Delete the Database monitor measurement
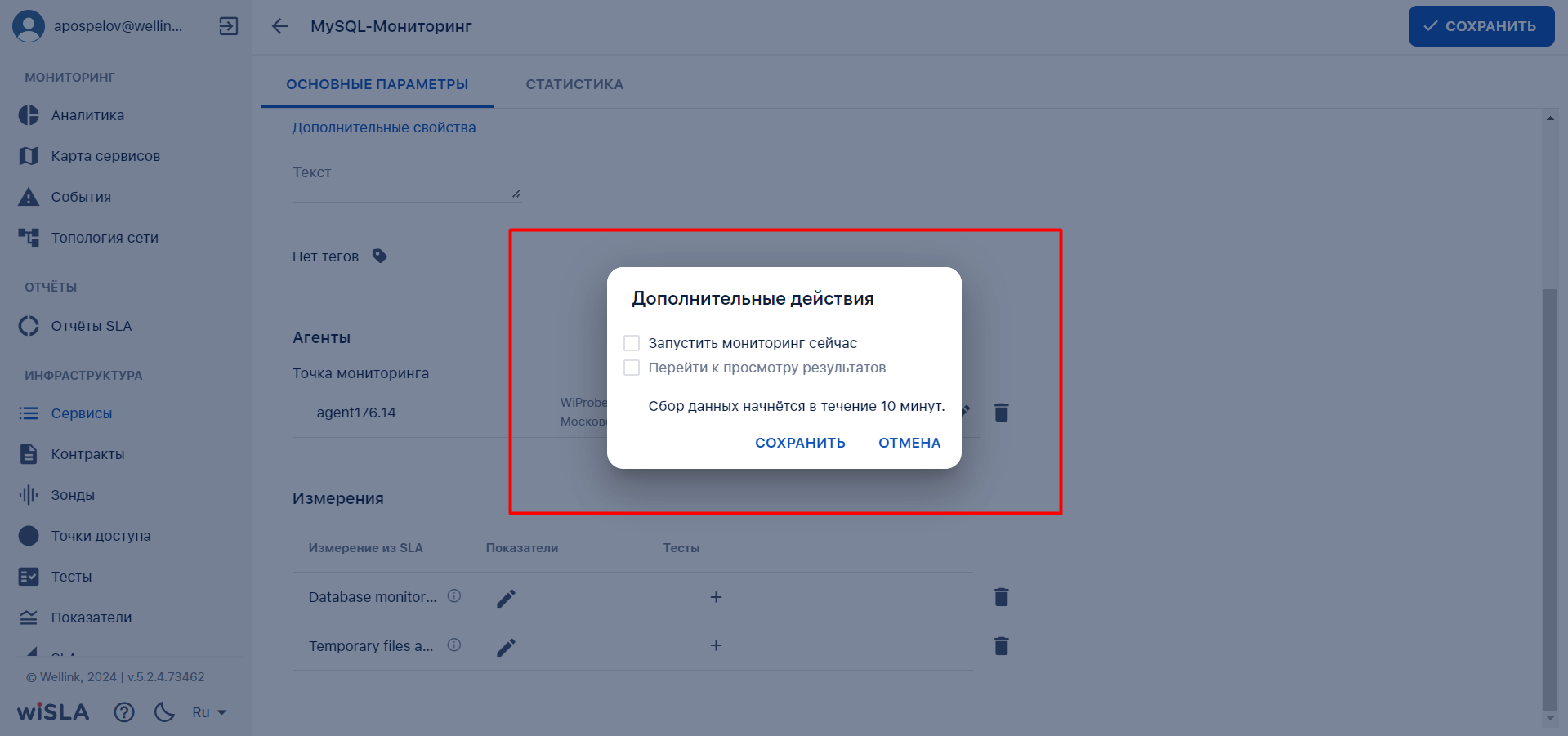The height and width of the screenshot is (736, 1568). [1002, 597]
